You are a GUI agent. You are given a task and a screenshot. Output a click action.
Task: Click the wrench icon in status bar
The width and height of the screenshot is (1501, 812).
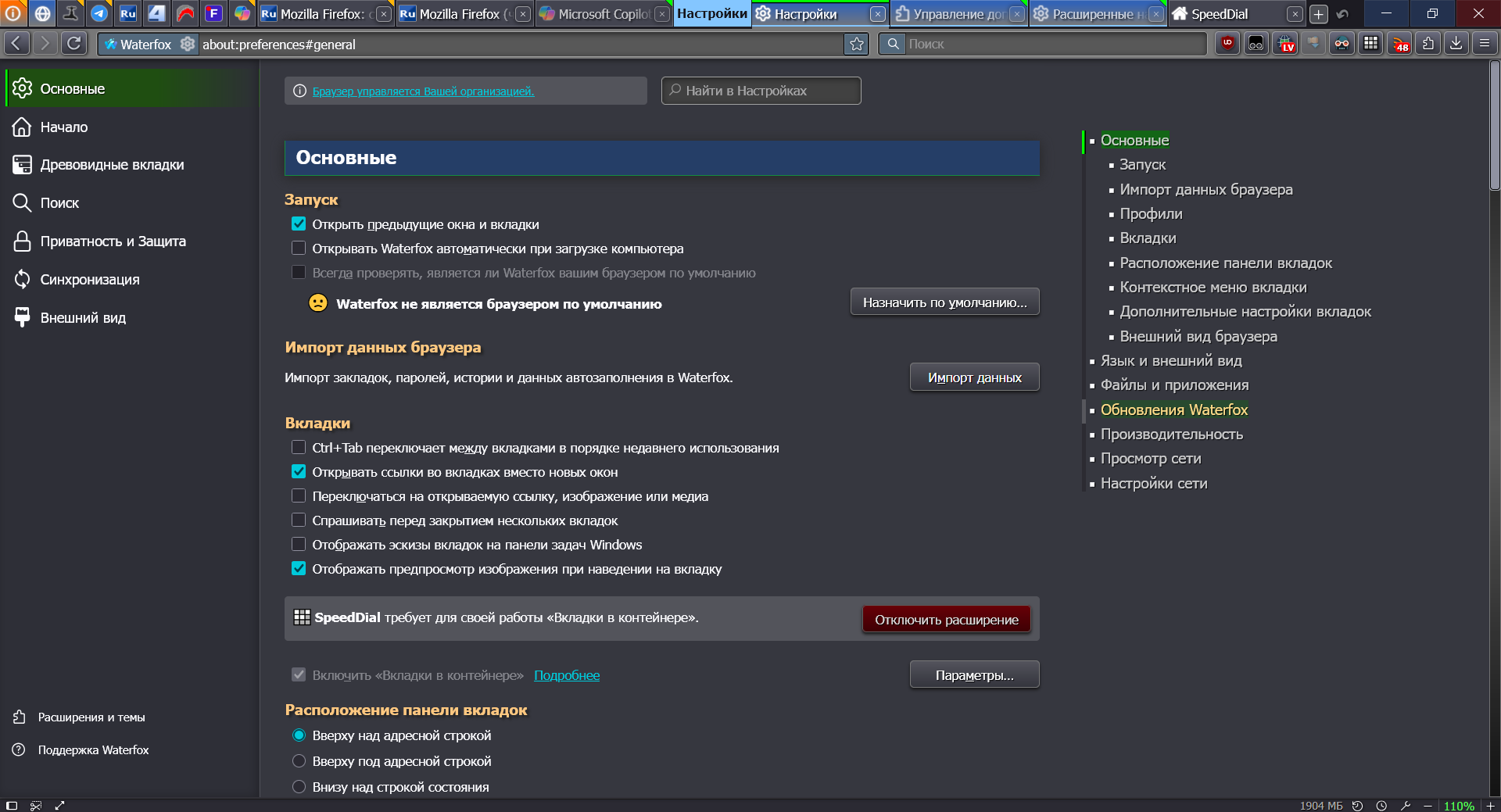point(1406,806)
